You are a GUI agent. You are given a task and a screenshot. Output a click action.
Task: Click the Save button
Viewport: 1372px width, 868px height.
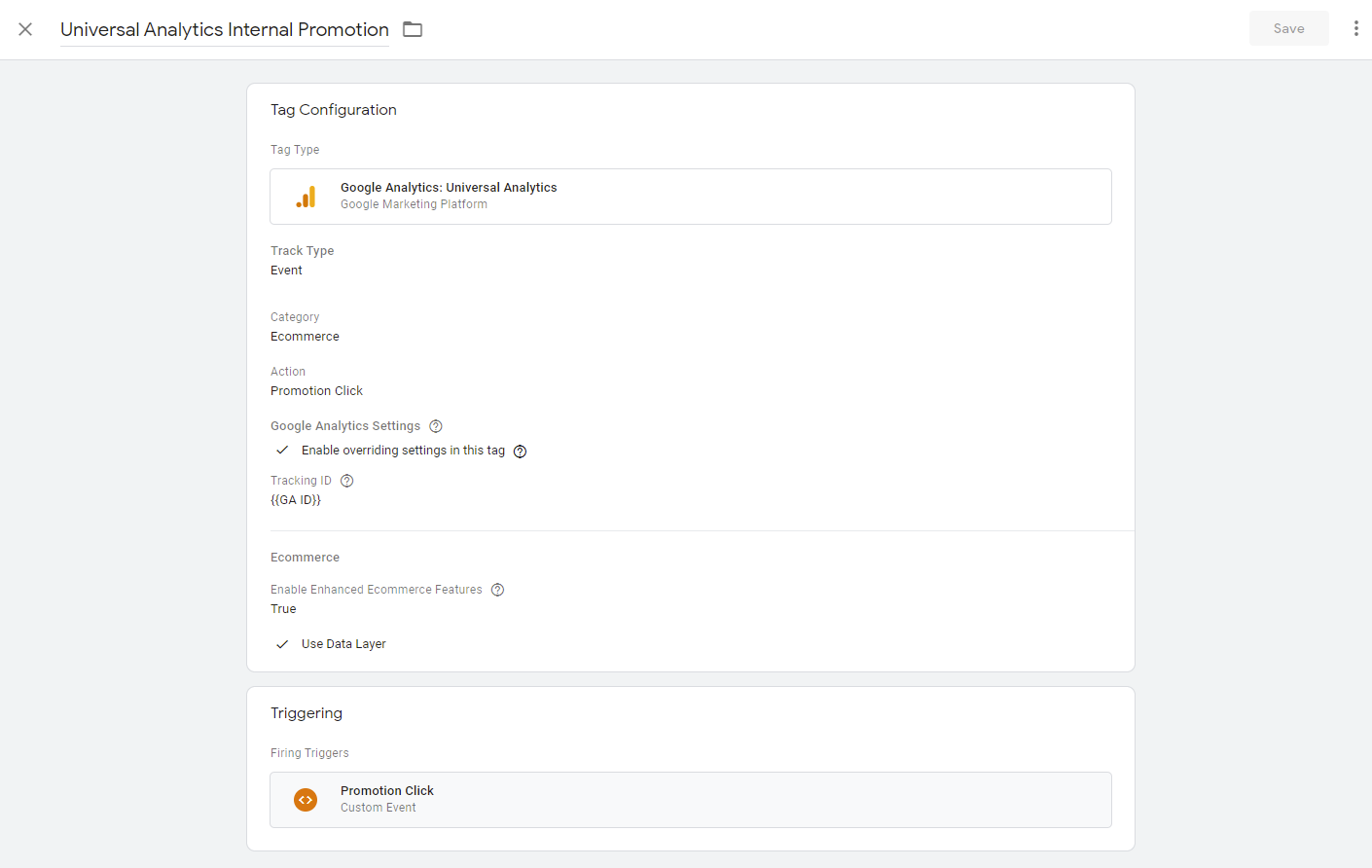[1288, 28]
